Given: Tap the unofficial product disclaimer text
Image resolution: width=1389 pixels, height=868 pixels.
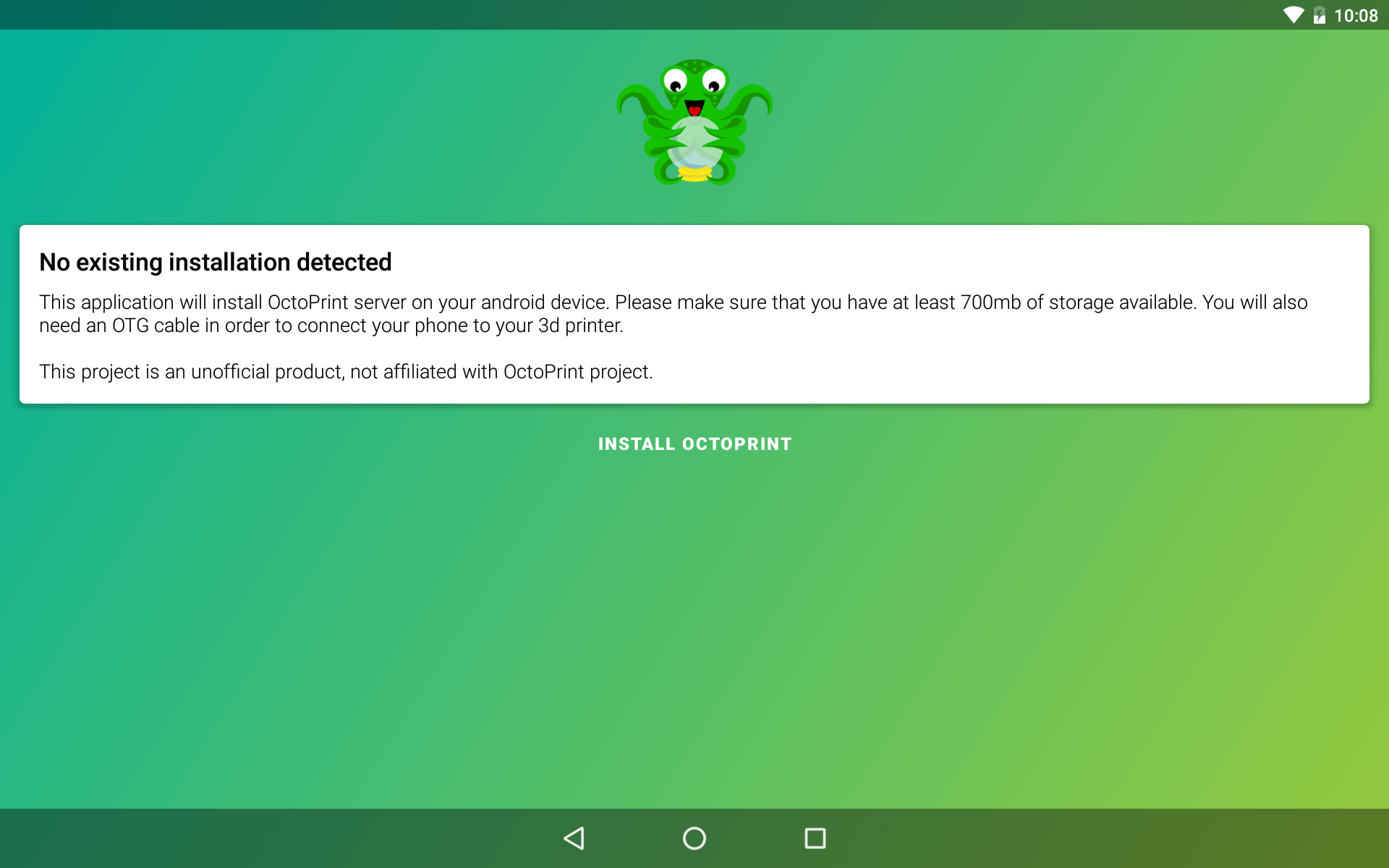Looking at the screenshot, I should 346,372.
